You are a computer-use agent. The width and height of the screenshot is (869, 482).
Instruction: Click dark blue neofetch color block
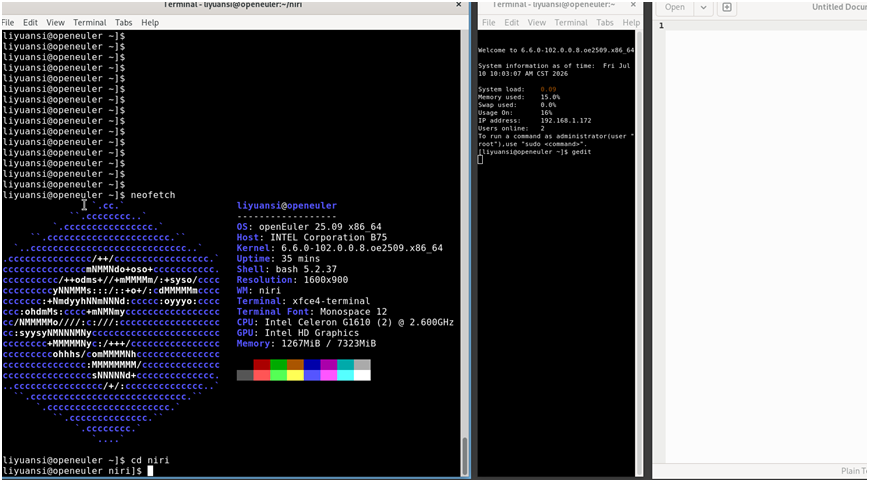click(x=311, y=365)
